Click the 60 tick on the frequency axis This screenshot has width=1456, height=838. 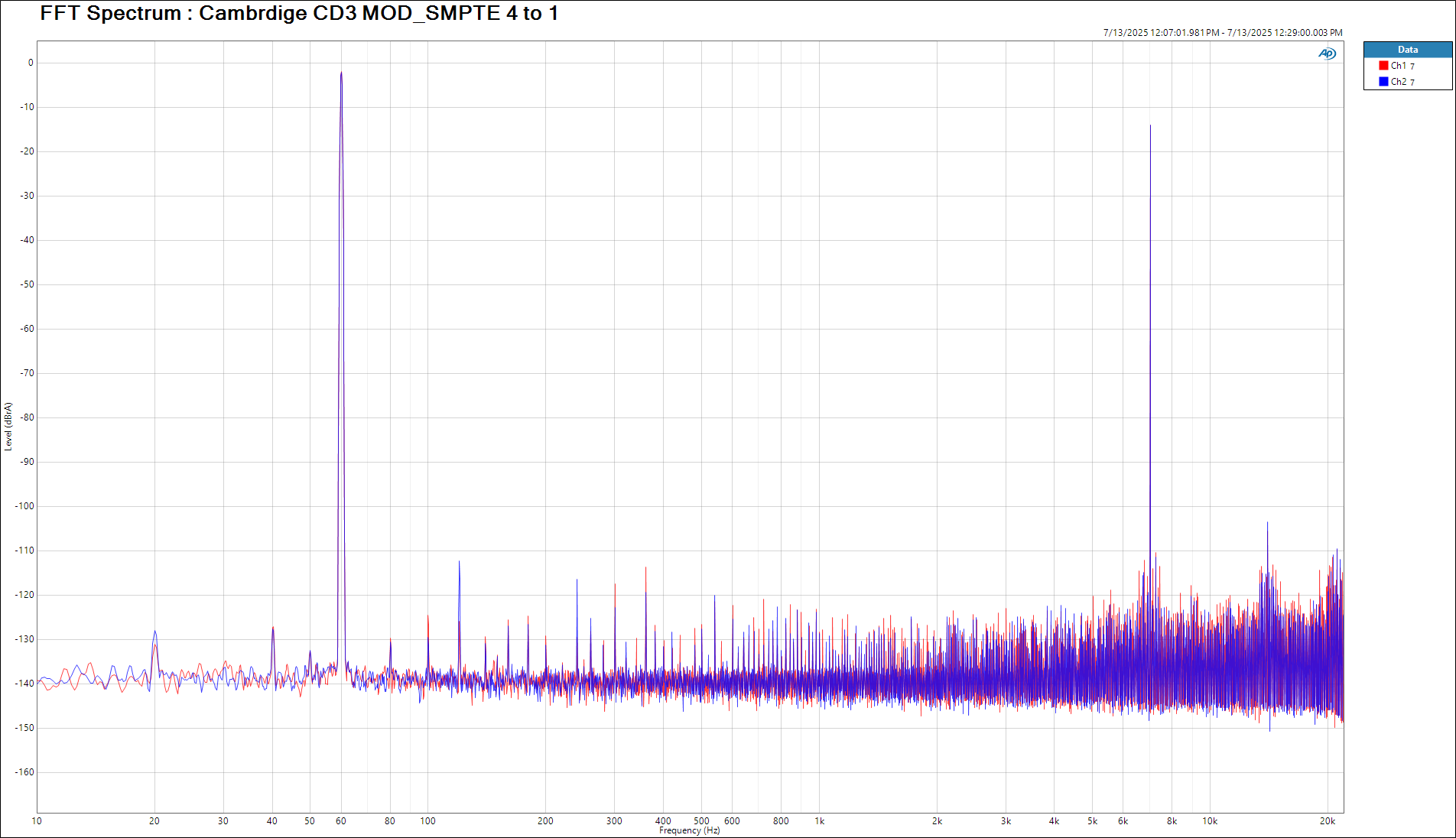click(341, 821)
